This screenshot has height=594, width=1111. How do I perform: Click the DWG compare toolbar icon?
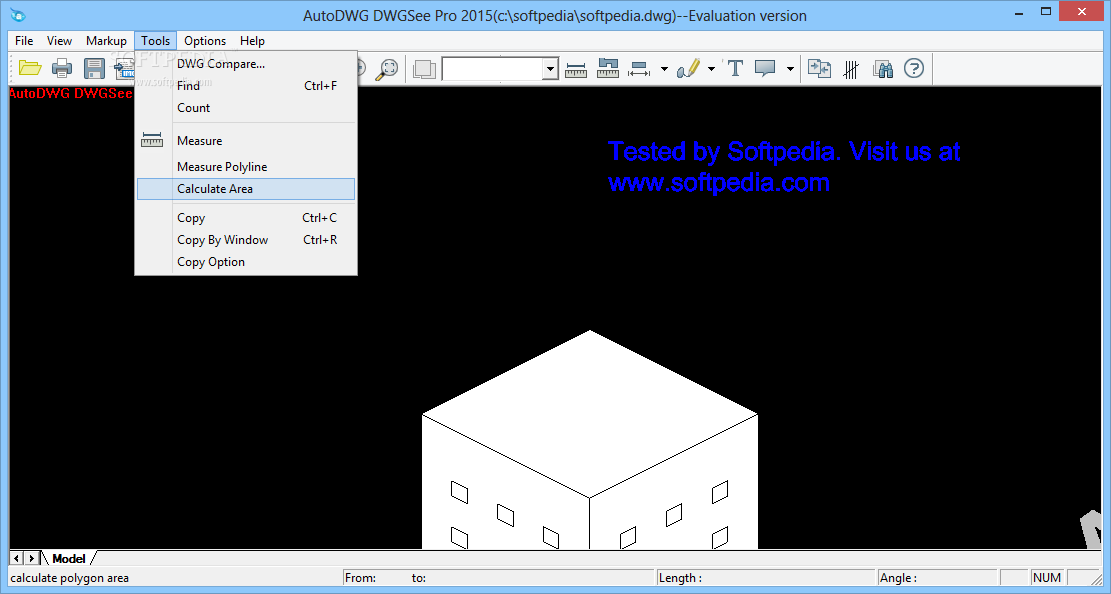pos(819,68)
